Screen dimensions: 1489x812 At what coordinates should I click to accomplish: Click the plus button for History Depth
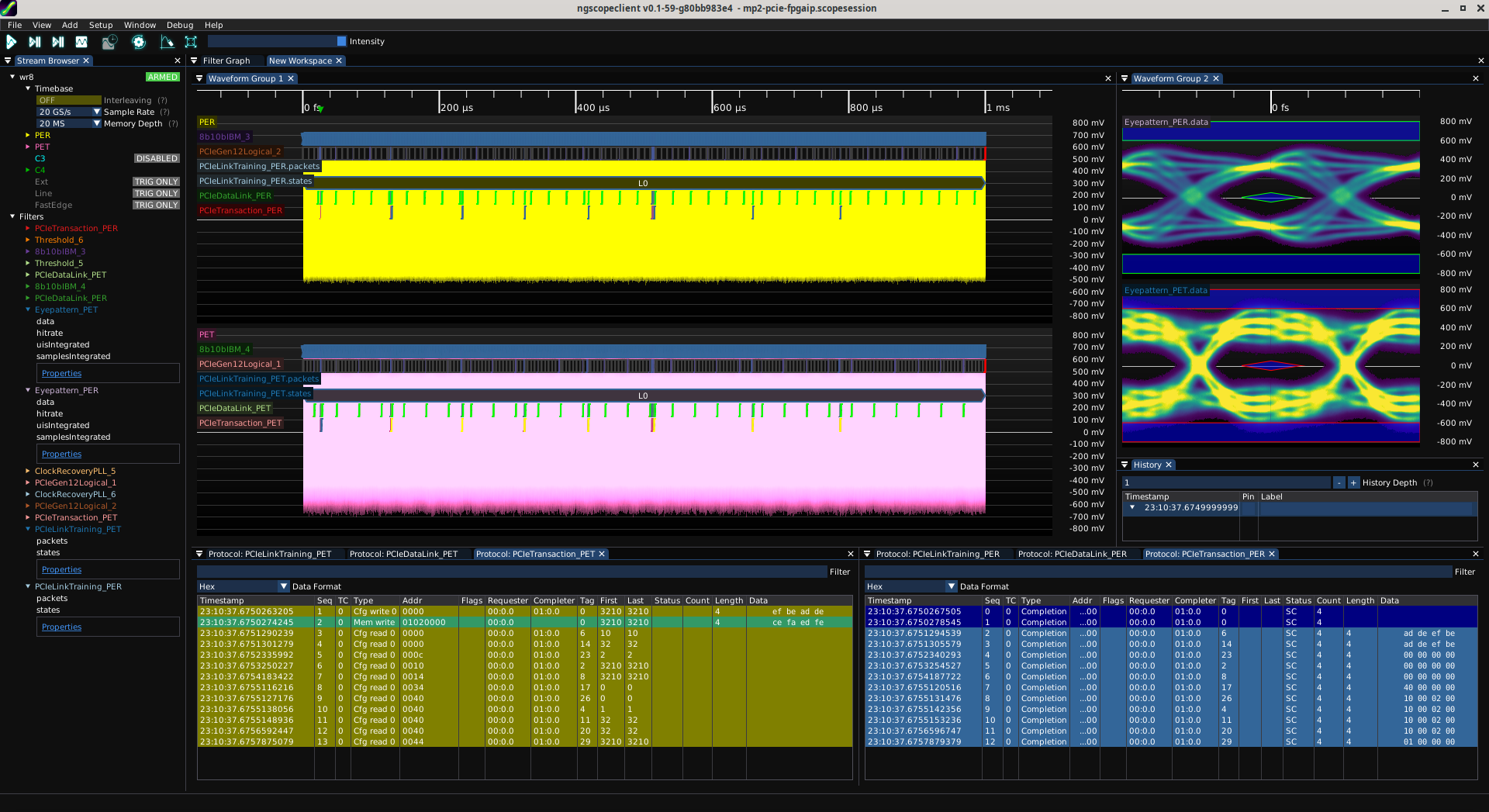(1353, 483)
